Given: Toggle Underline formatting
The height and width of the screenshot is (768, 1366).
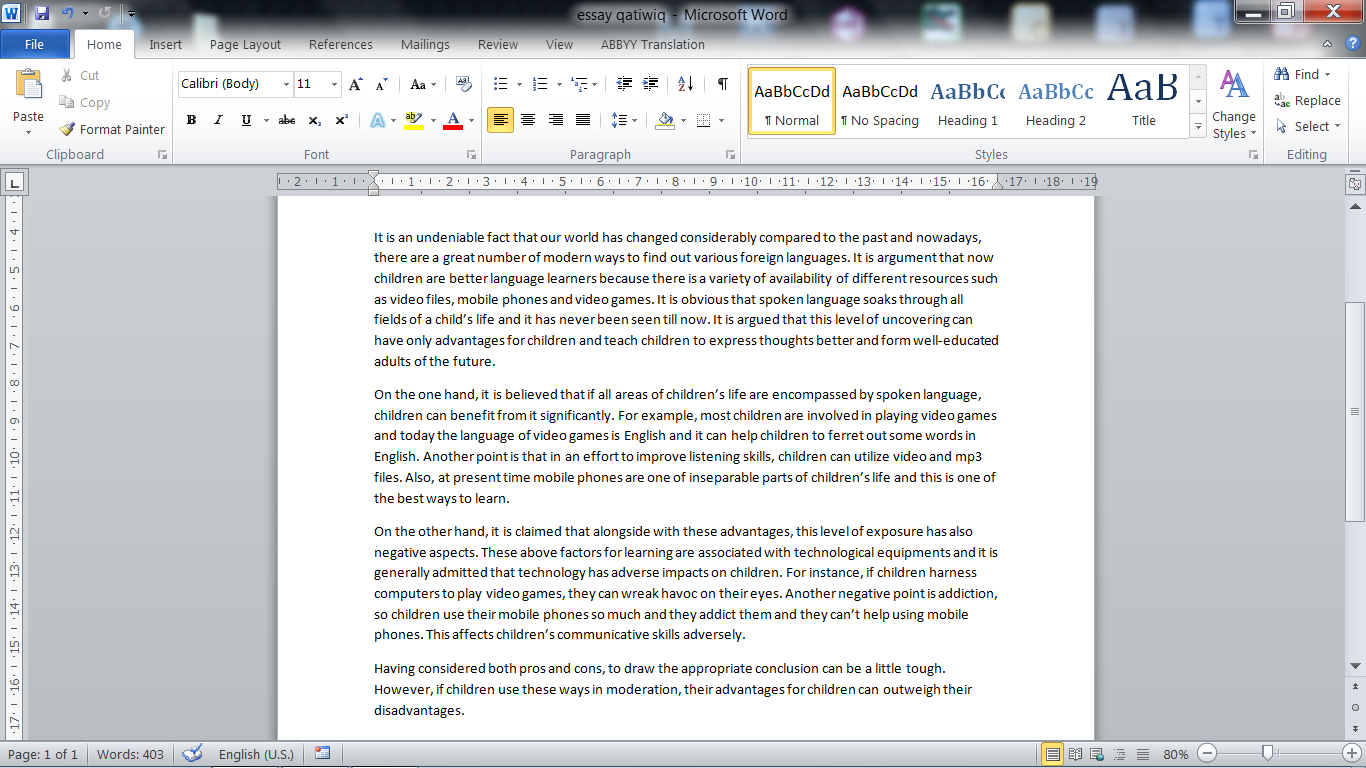Looking at the screenshot, I should pyautogui.click(x=246, y=120).
